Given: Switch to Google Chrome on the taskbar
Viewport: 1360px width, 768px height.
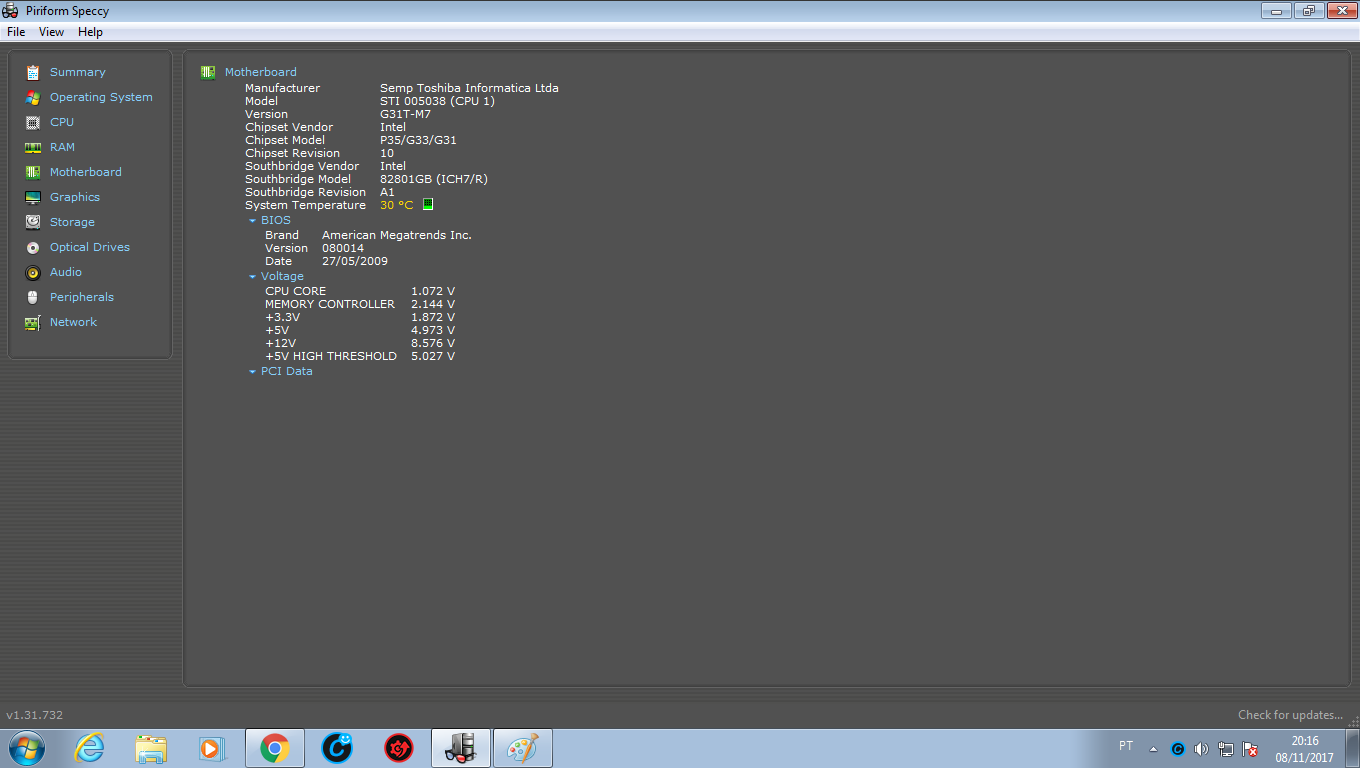Looking at the screenshot, I should click(275, 748).
